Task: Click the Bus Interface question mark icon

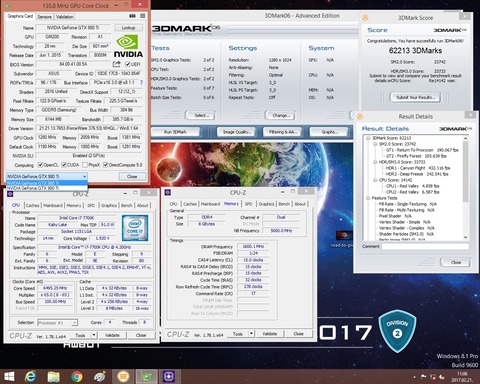Action: coord(141,82)
